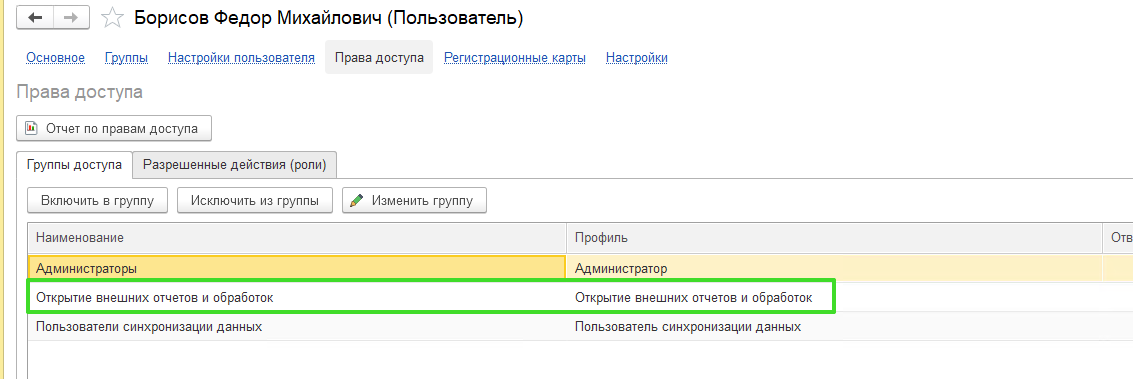This screenshot has height=379, width=1133.
Task: Select the Права доступа section tab
Action: point(379,58)
